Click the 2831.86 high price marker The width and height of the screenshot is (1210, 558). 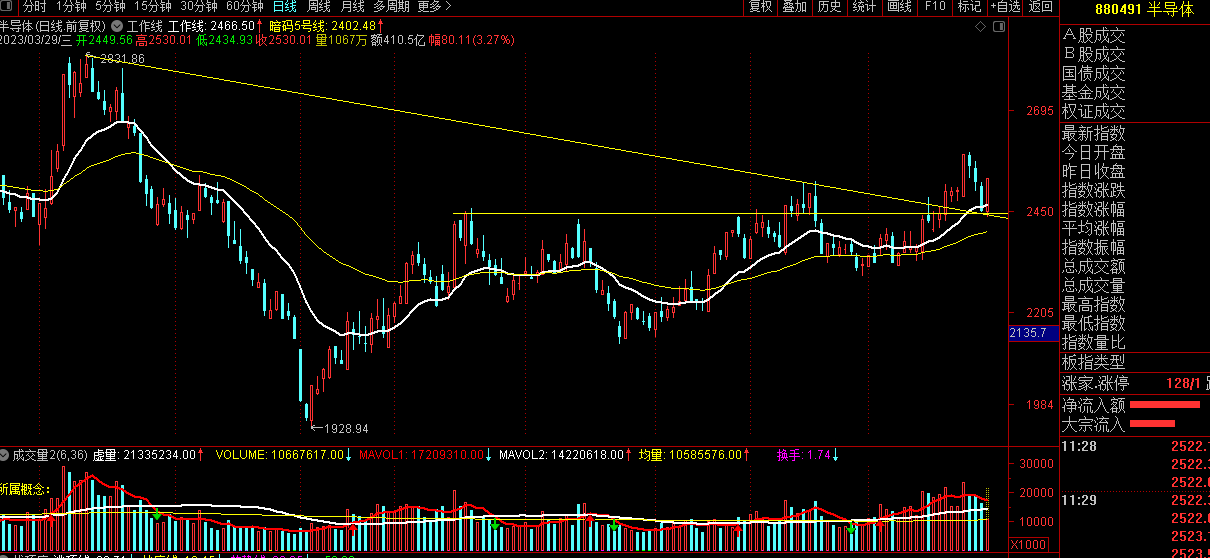click(x=122, y=59)
